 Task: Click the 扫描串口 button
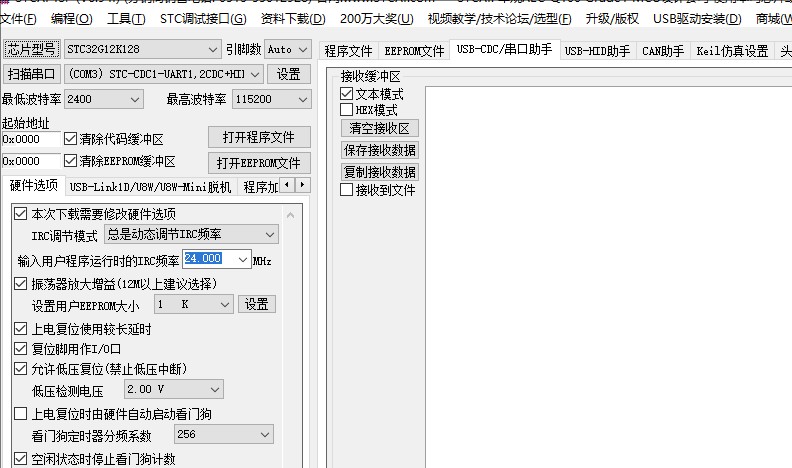pos(32,74)
